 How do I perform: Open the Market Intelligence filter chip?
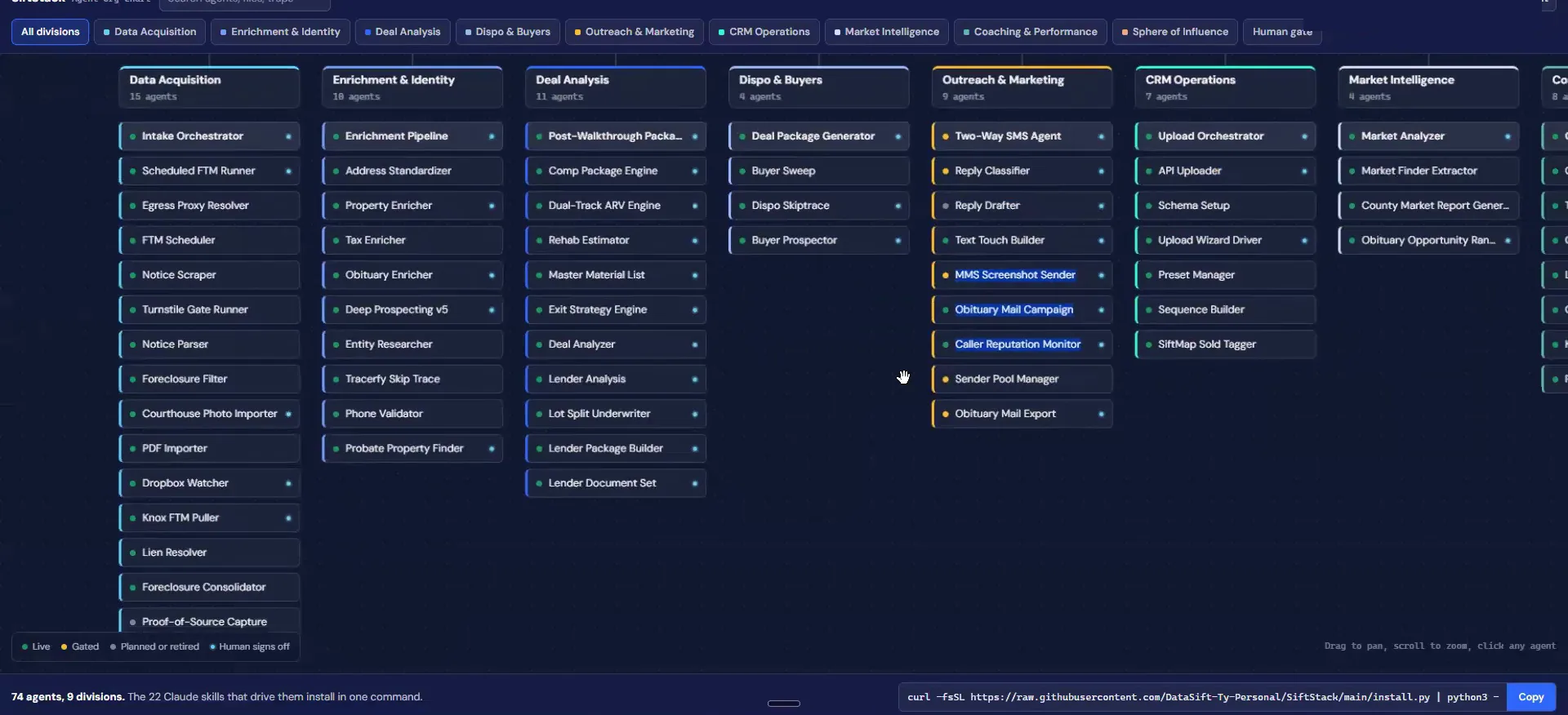[x=887, y=32]
